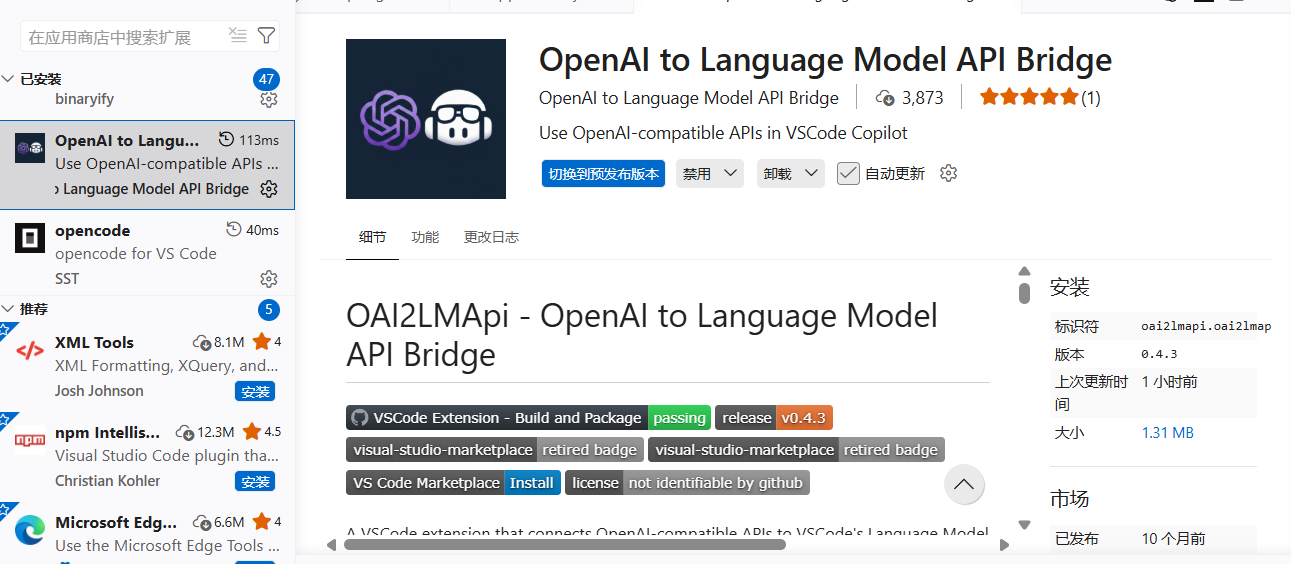Install the npm Intellisense extension
Viewport: 1291px width, 564px height.
[x=255, y=481]
